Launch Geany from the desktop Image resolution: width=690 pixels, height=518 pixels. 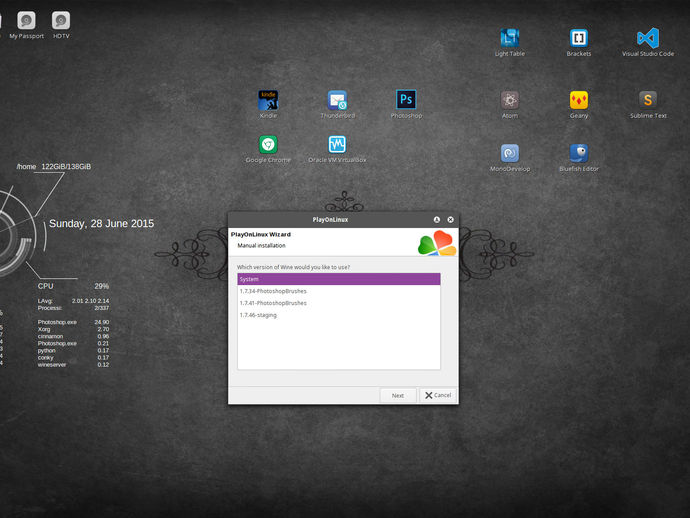coord(579,100)
